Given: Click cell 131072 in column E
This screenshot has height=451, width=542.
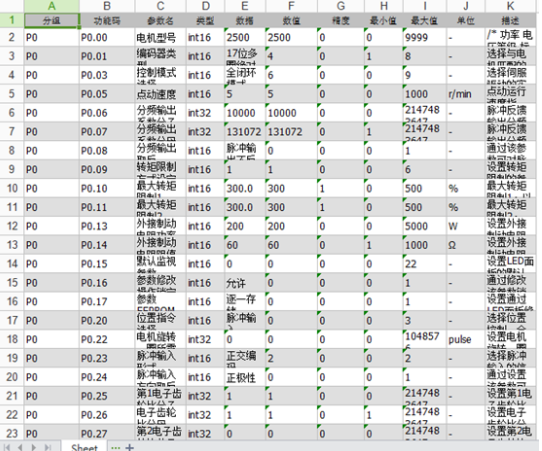Looking at the screenshot, I should (x=245, y=132).
